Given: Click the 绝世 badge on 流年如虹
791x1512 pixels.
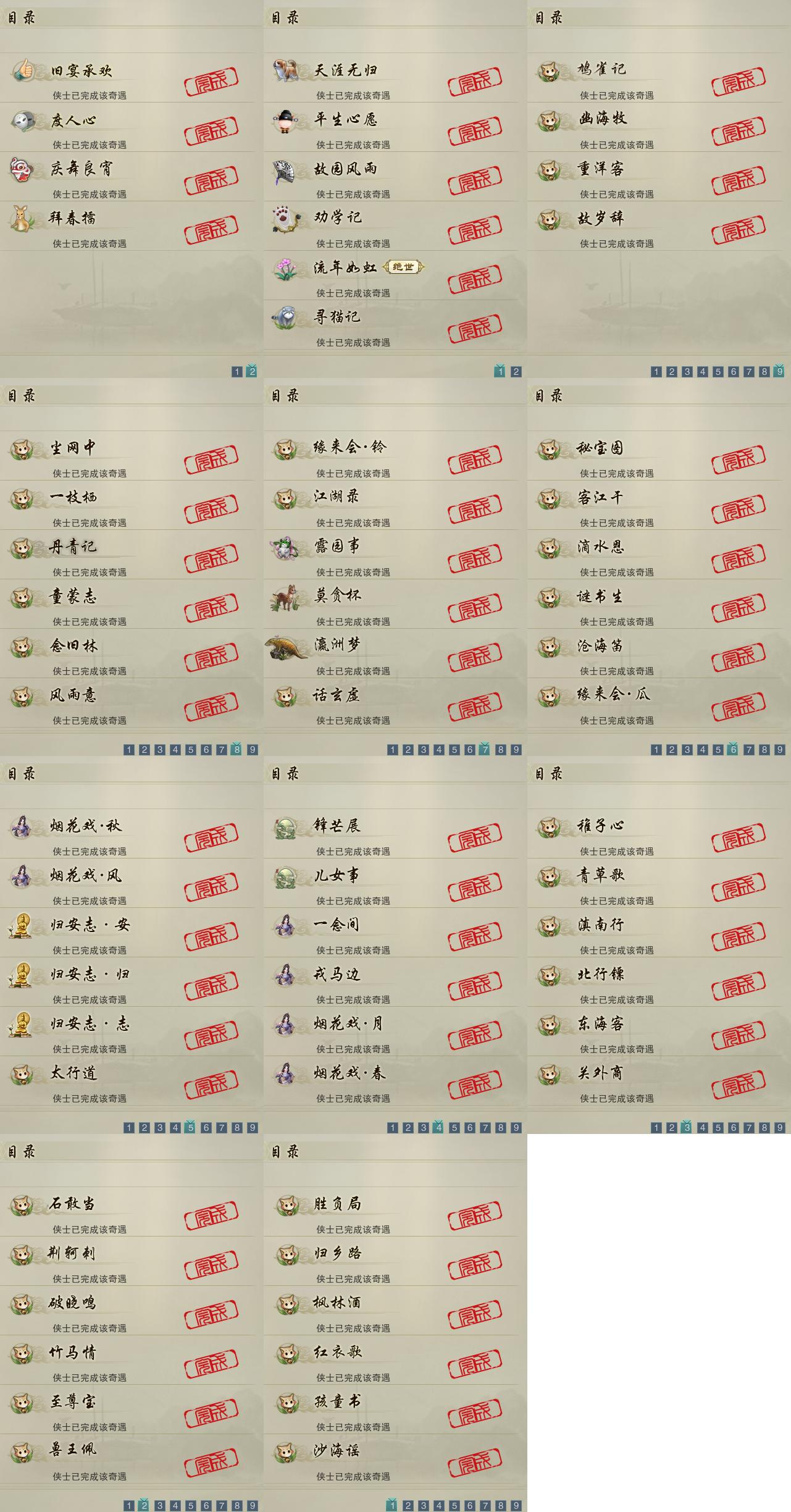Looking at the screenshot, I should [x=404, y=267].
